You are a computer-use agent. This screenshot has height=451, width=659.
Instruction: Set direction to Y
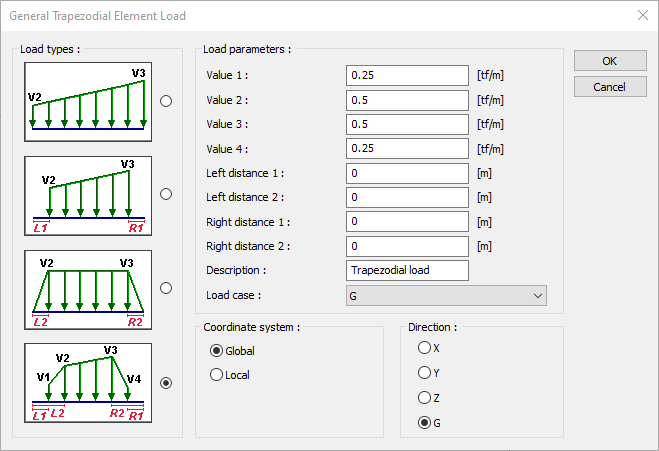coord(425,373)
